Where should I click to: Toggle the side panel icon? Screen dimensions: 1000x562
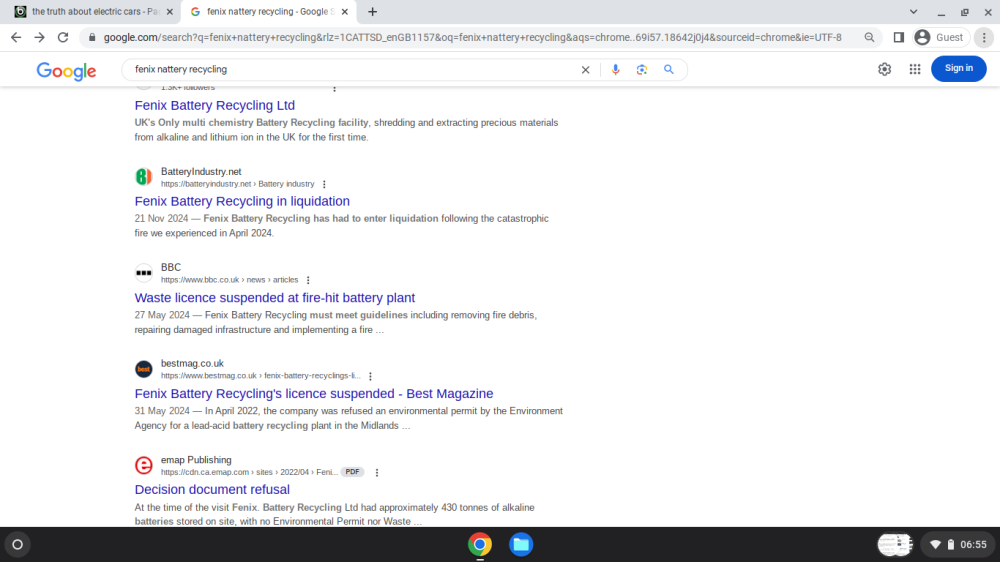point(899,38)
